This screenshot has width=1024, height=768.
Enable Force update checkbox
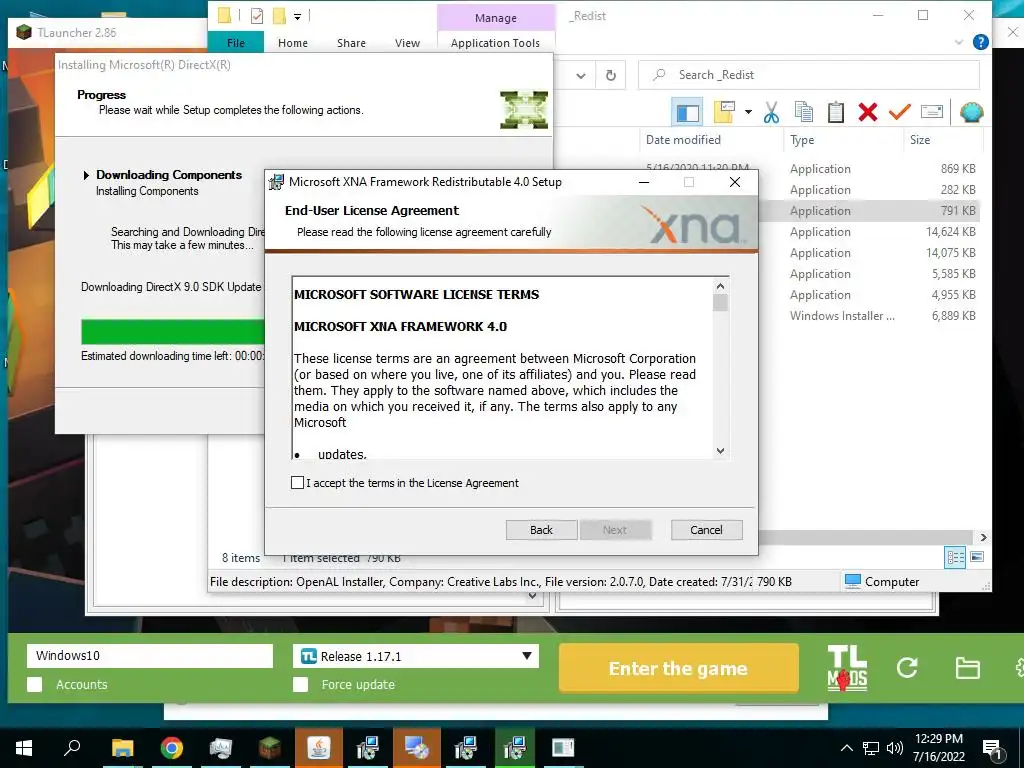tap(300, 684)
